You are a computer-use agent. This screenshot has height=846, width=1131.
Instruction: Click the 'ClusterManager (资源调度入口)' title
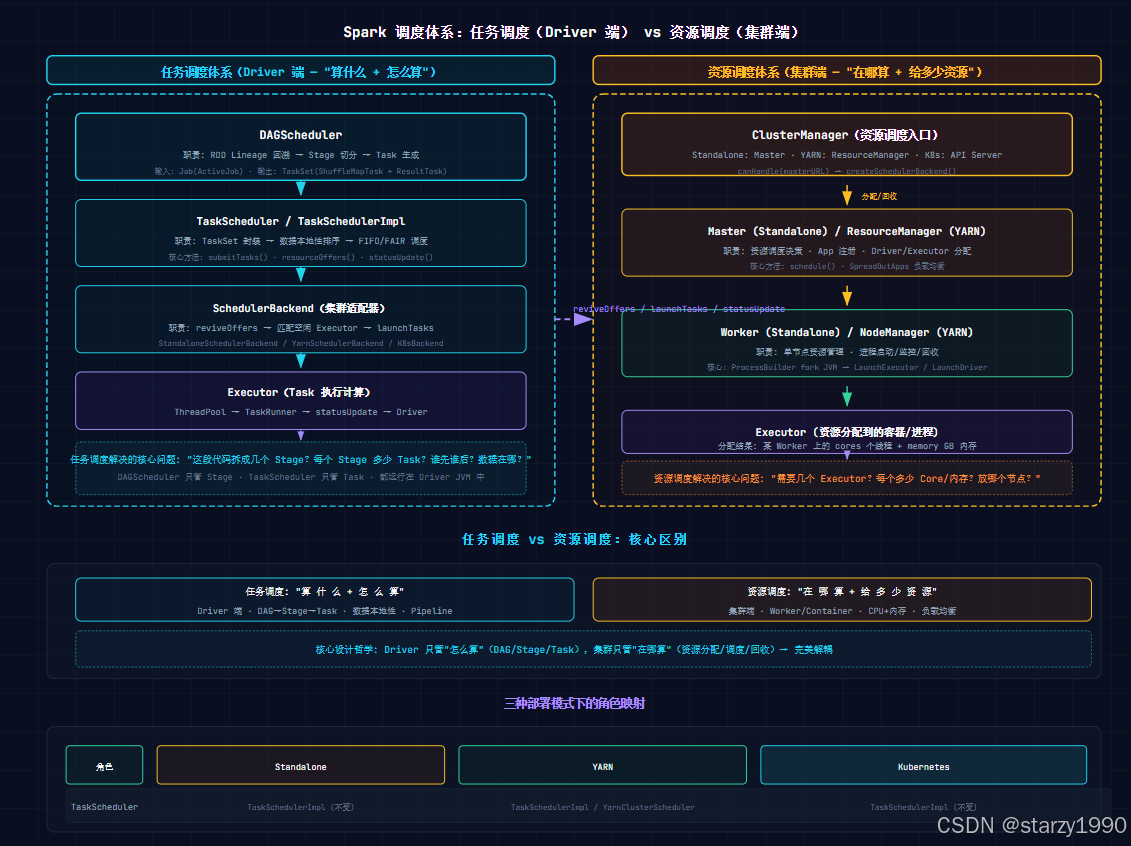tap(847, 135)
